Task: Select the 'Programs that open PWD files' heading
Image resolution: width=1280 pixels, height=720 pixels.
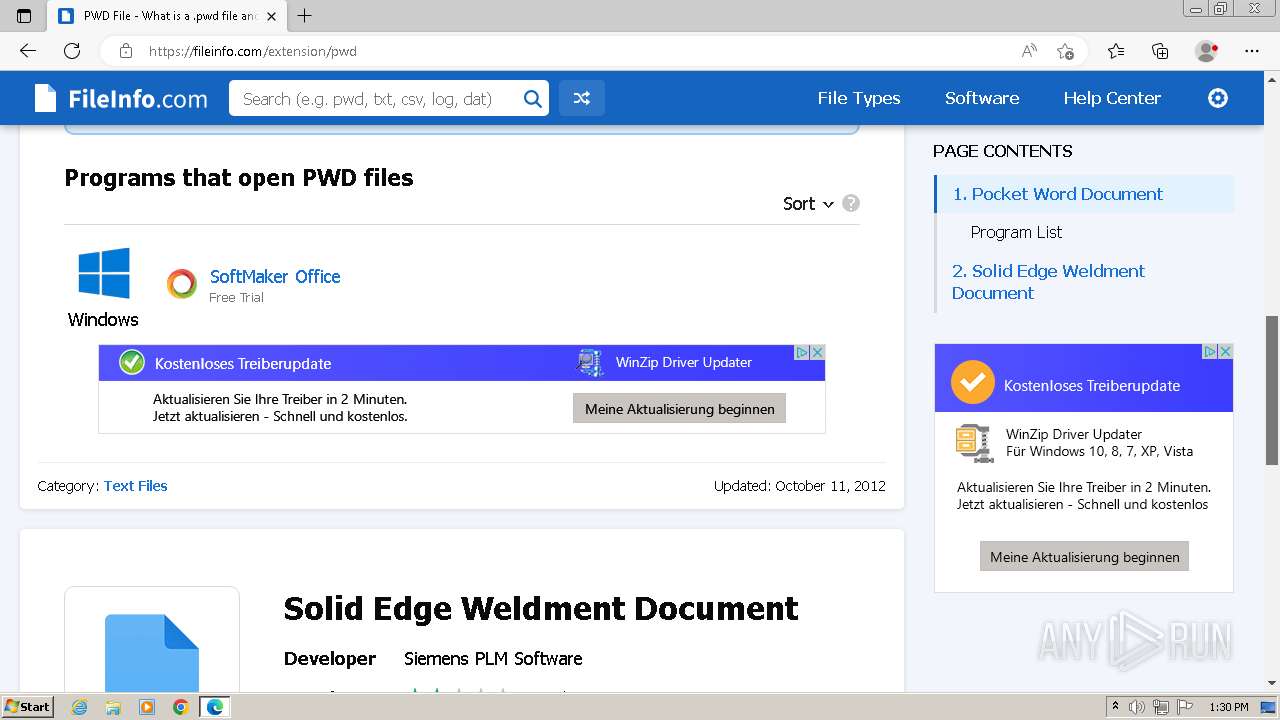Action: [239, 178]
